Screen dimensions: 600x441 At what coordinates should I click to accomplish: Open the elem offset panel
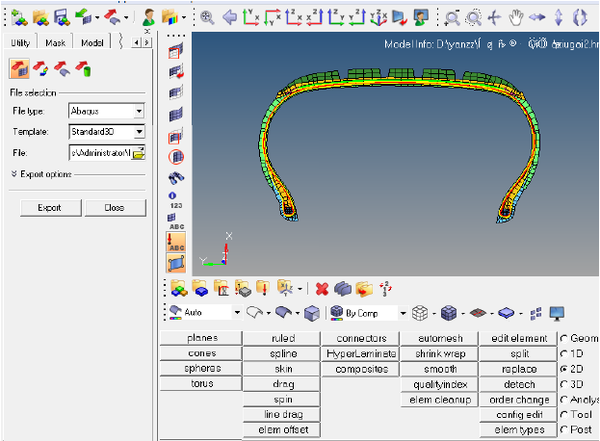pos(282,430)
